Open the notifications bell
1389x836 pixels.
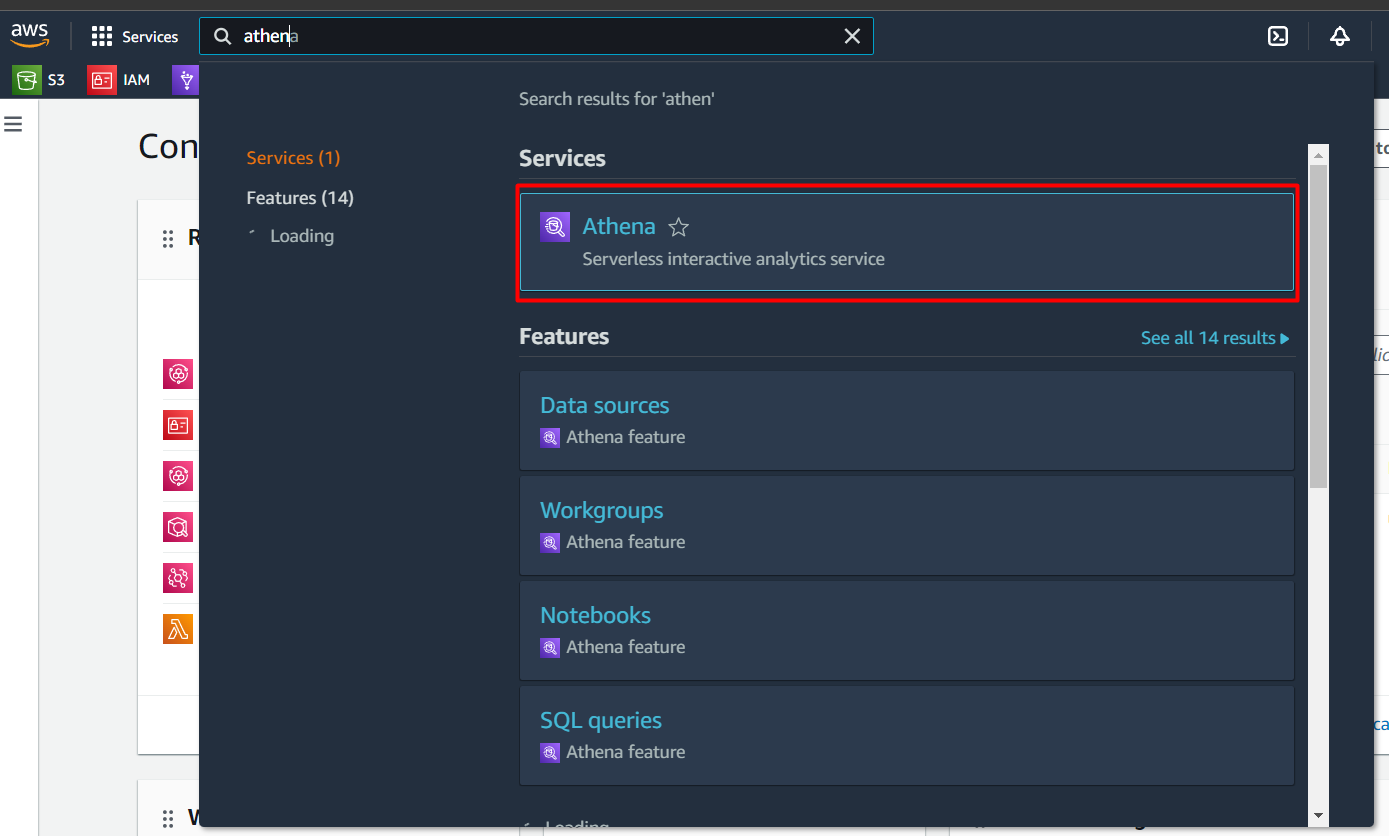tap(1339, 35)
